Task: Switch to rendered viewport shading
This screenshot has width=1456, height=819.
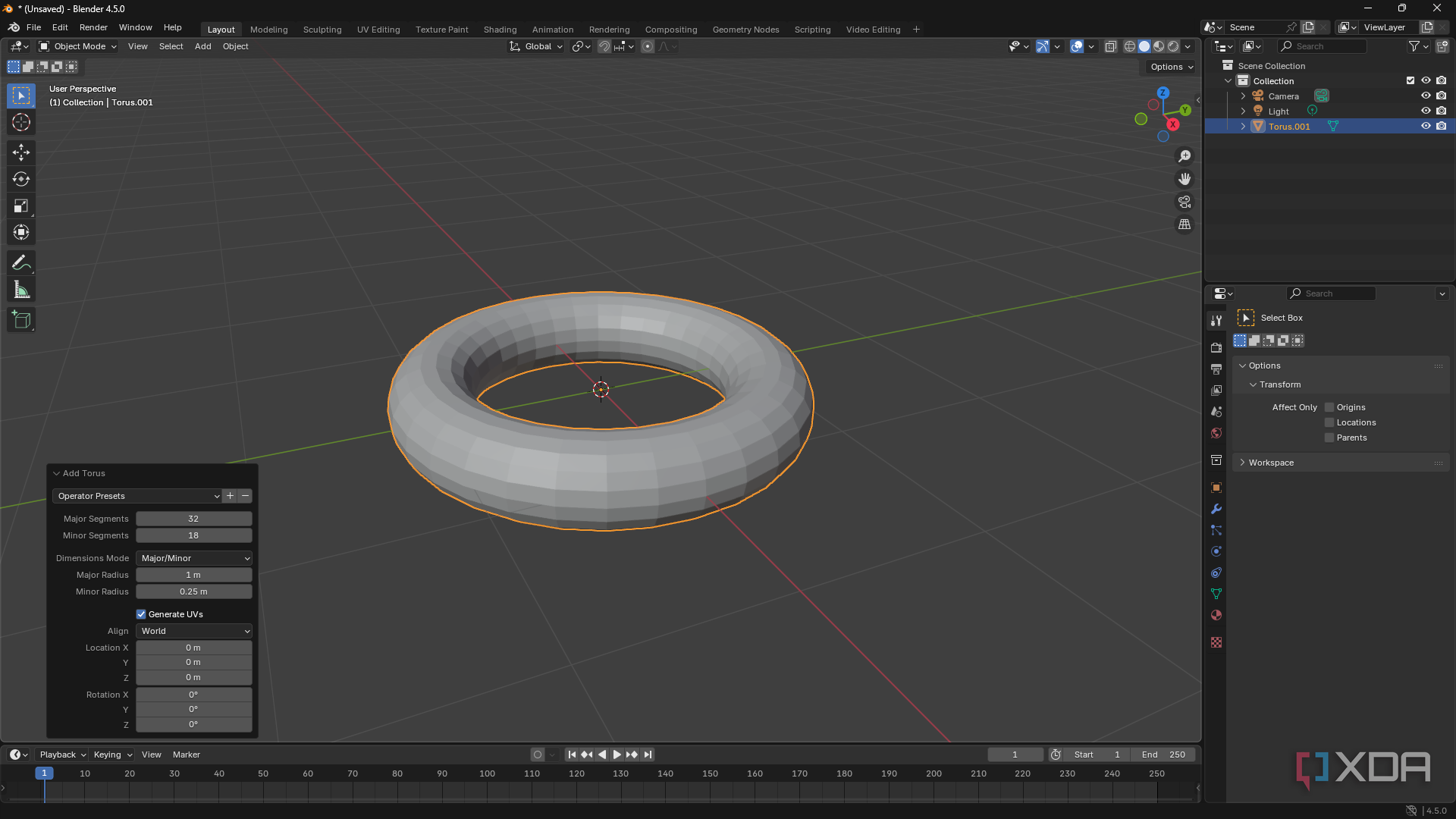Action: click(x=1173, y=46)
